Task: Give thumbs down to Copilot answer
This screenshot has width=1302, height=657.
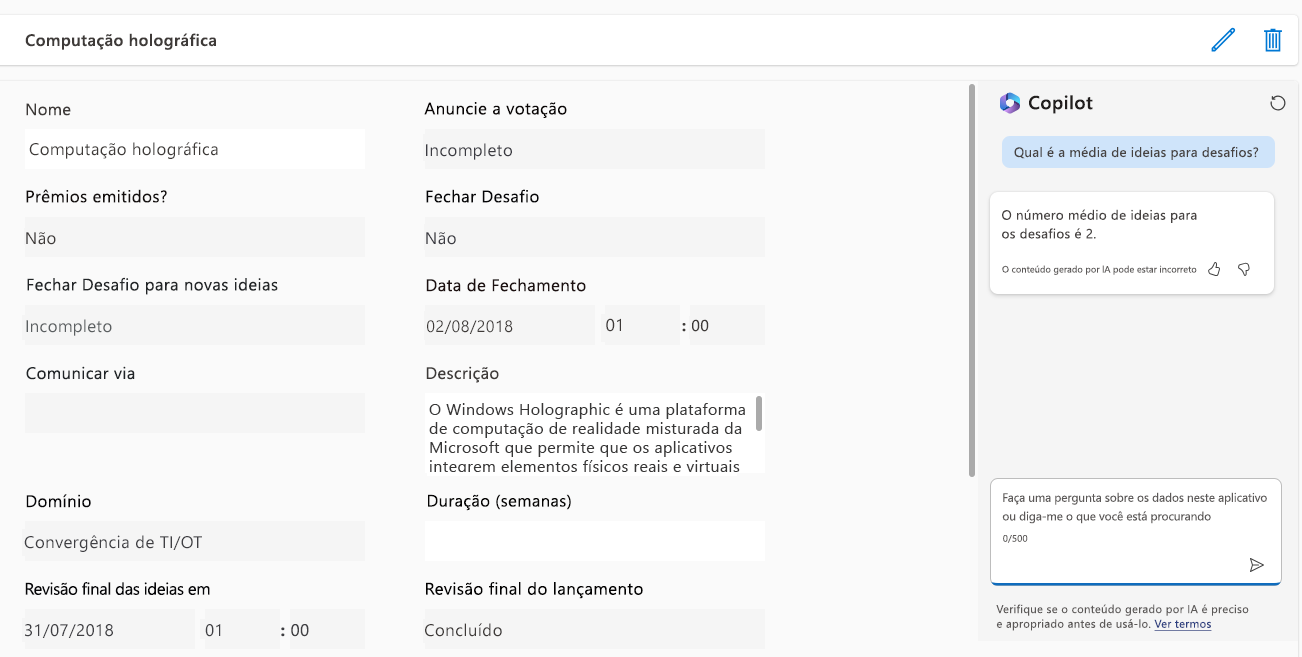Action: click(x=1244, y=269)
